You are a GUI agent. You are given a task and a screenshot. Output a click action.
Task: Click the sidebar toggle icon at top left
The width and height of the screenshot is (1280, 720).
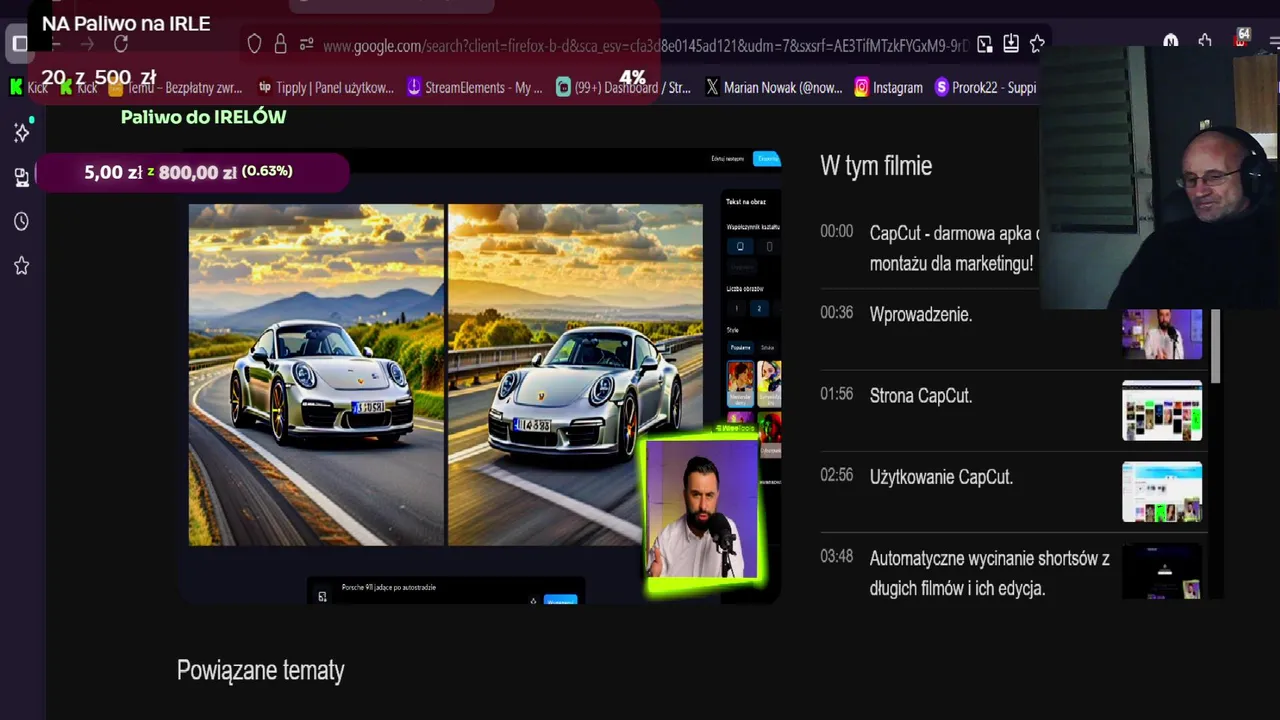click(19, 44)
